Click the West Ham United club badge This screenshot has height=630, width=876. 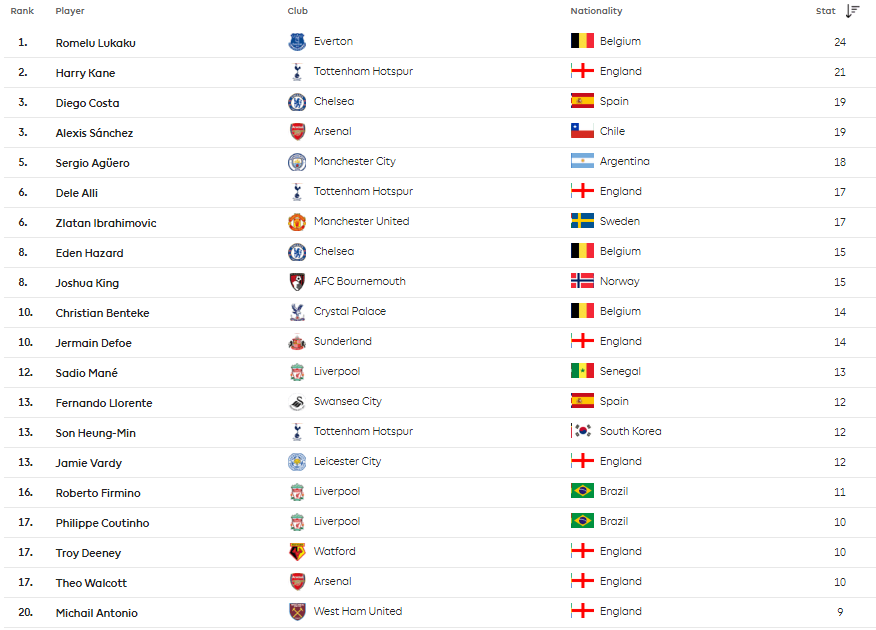(x=297, y=612)
